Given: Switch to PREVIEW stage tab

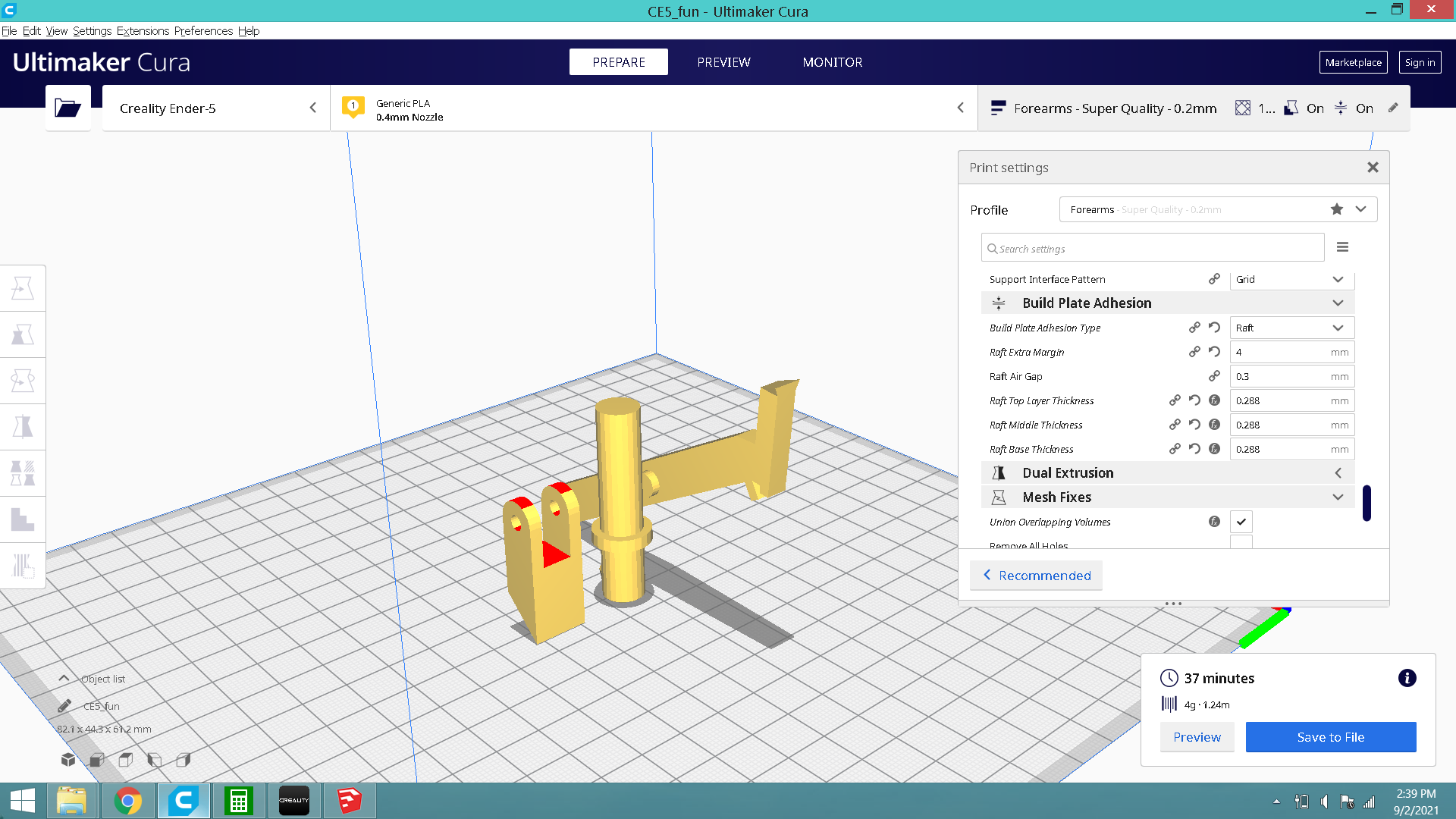Looking at the screenshot, I should pos(723,62).
